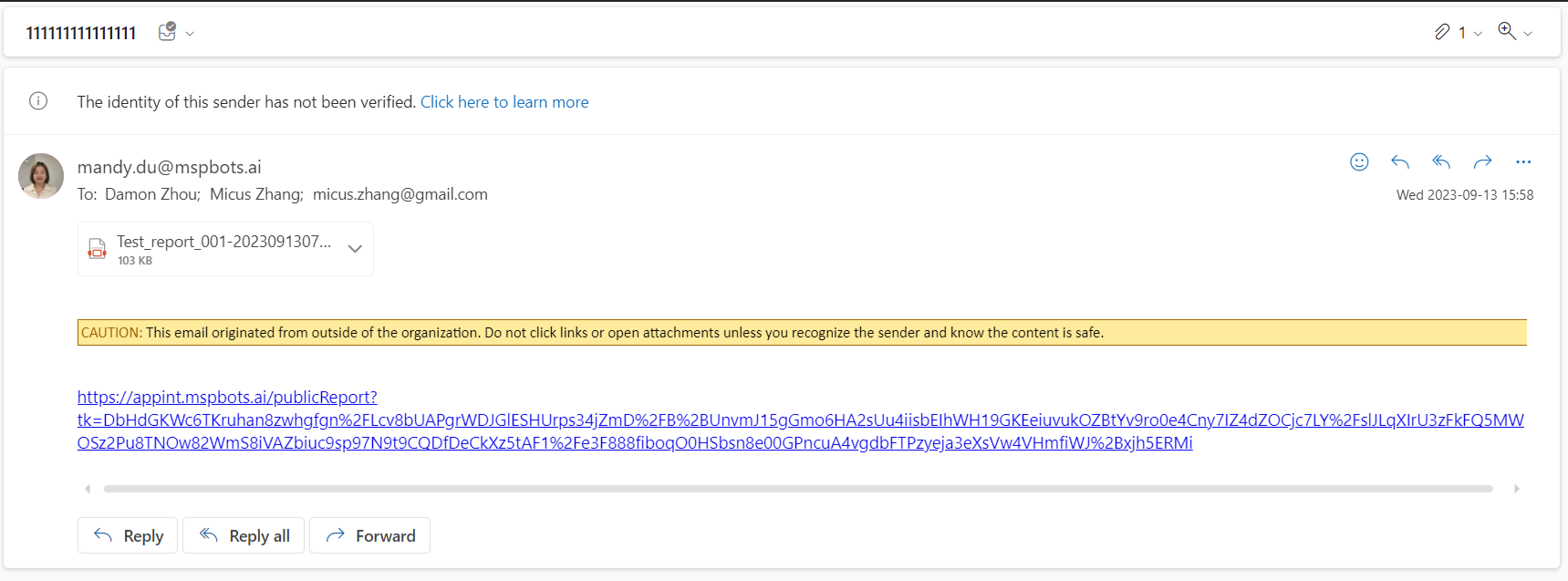The width and height of the screenshot is (1568, 581).
Task: Expand the attachment options chevron
Action: click(355, 249)
